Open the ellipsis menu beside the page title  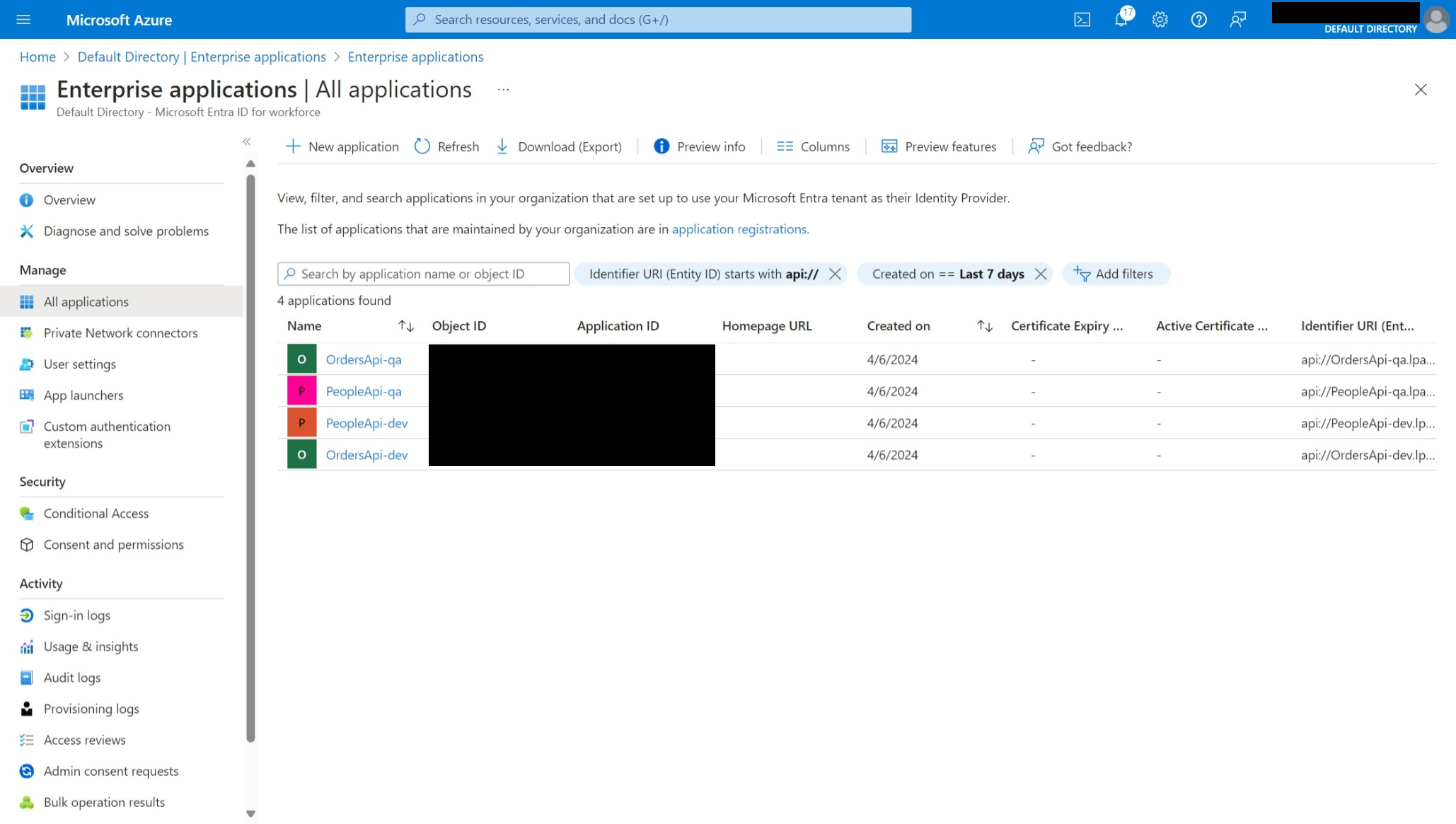(503, 90)
